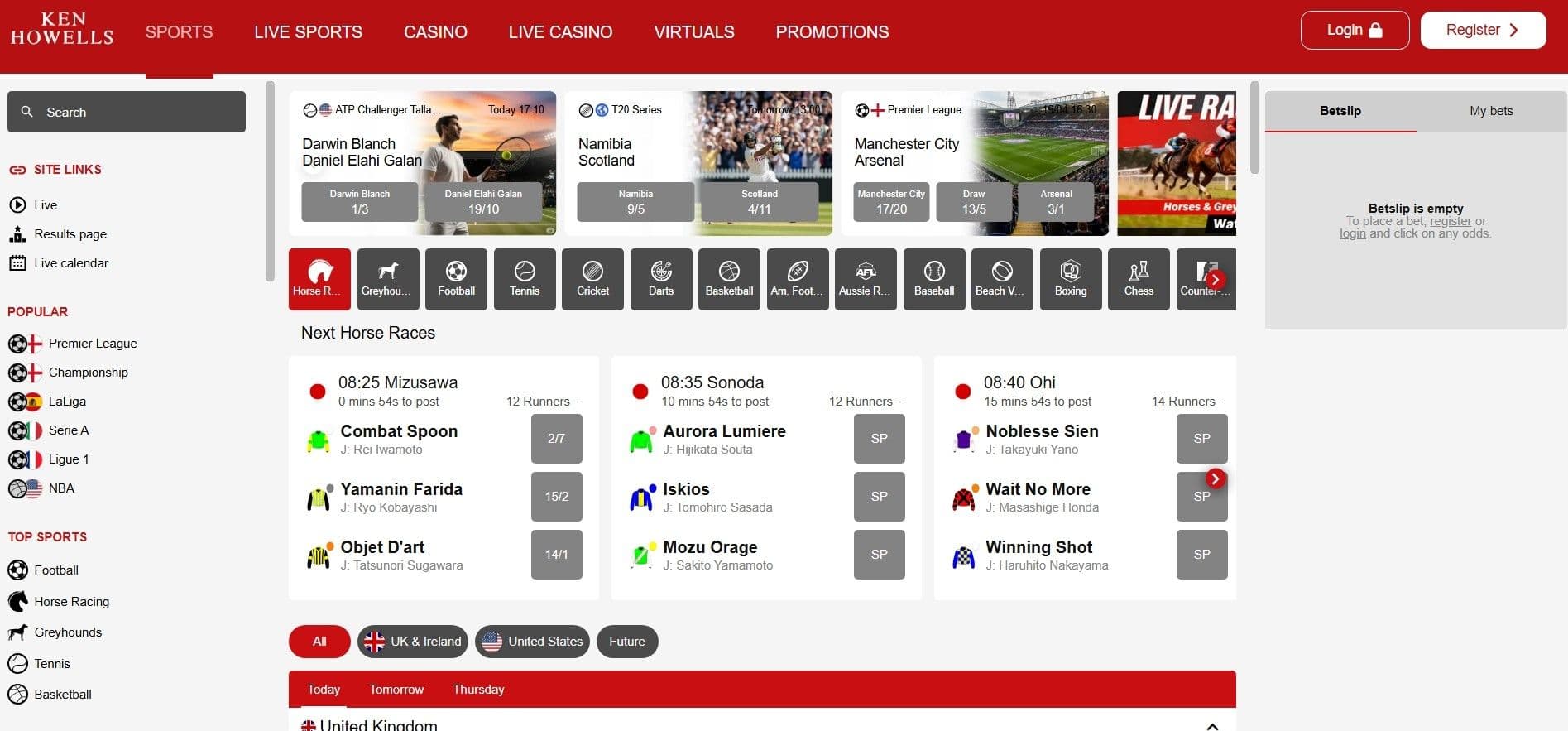Image resolution: width=1568 pixels, height=731 pixels.
Task: Bet on Darwin Blanch at 1/3
Action: pos(360,202)
